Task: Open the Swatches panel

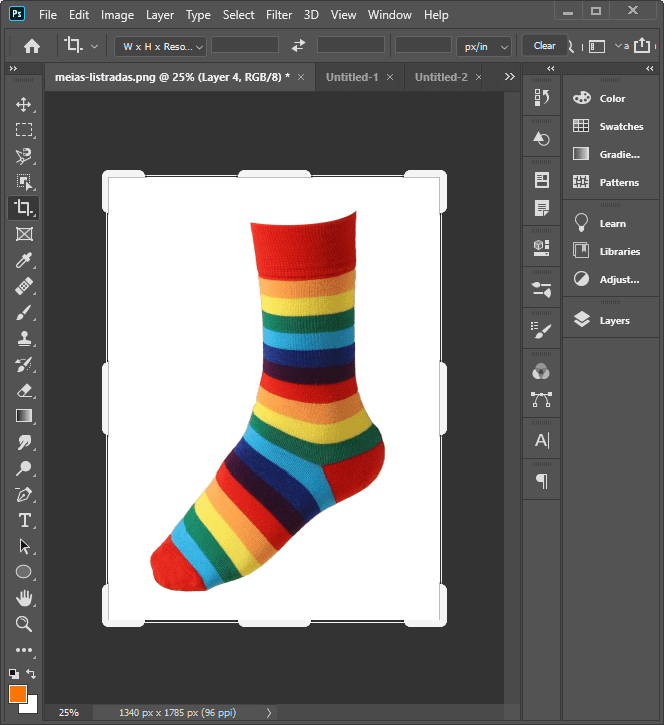Action: click(x=610, y=126)
